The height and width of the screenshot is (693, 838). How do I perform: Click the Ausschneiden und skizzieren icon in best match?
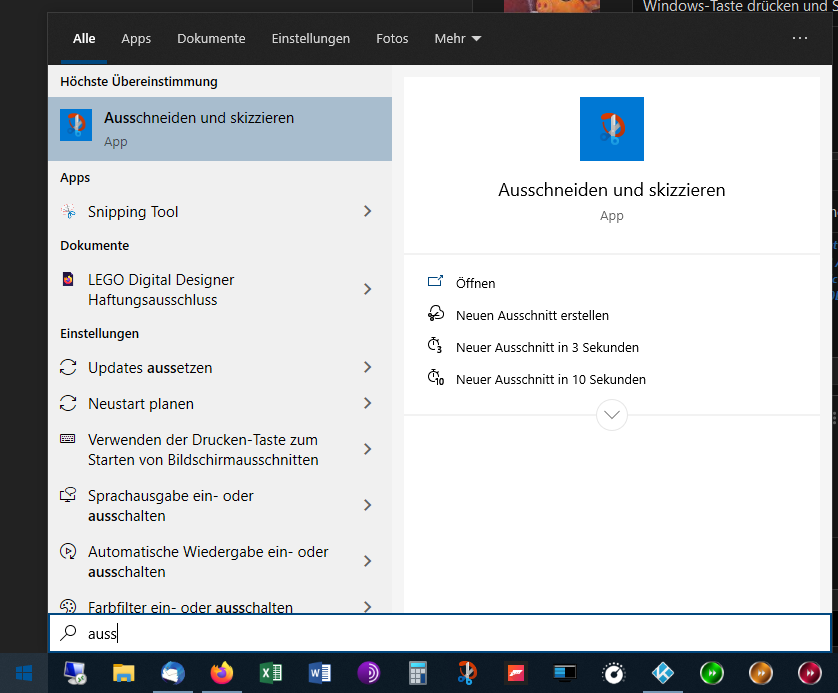click(76, 125)
